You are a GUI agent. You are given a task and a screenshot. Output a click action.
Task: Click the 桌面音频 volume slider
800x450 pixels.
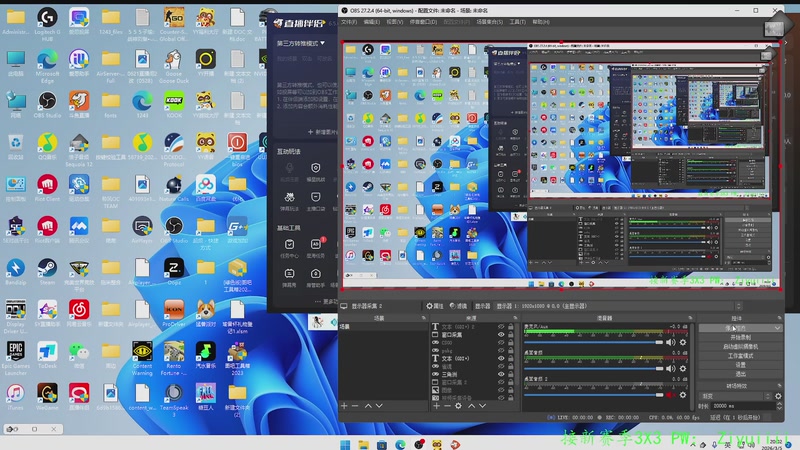pyautogui.click(x=593, y=368)
